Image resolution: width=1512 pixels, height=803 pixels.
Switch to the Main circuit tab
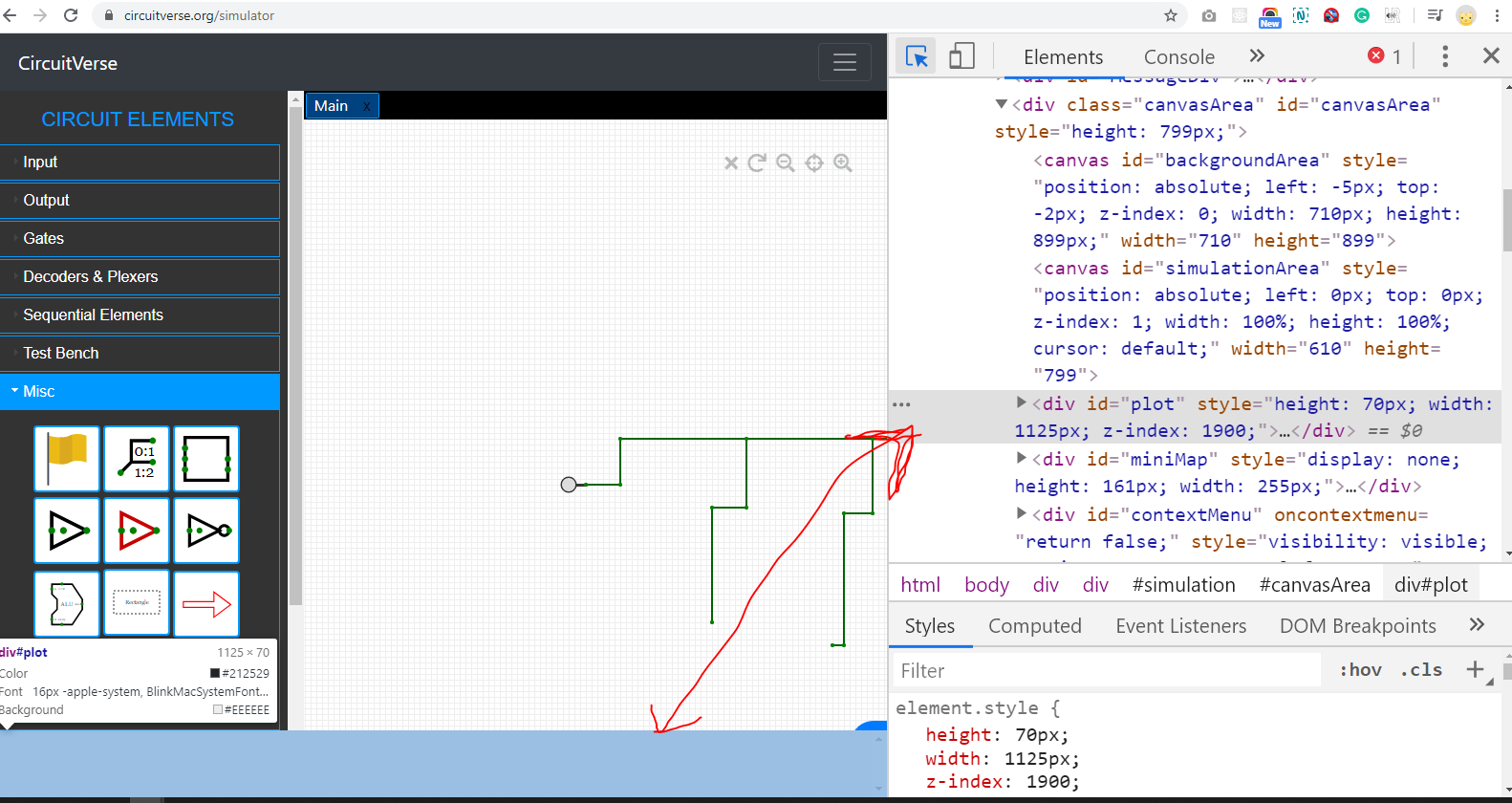[332, 106]
